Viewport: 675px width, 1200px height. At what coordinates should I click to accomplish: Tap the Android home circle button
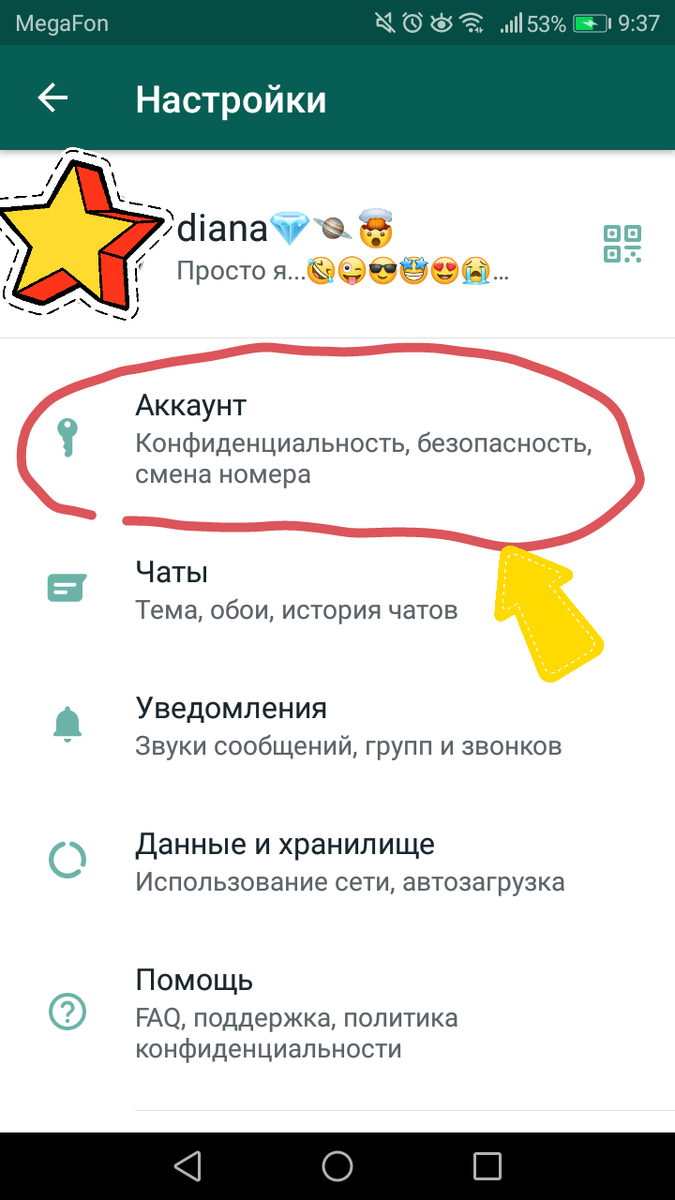tap(337, 1165)
